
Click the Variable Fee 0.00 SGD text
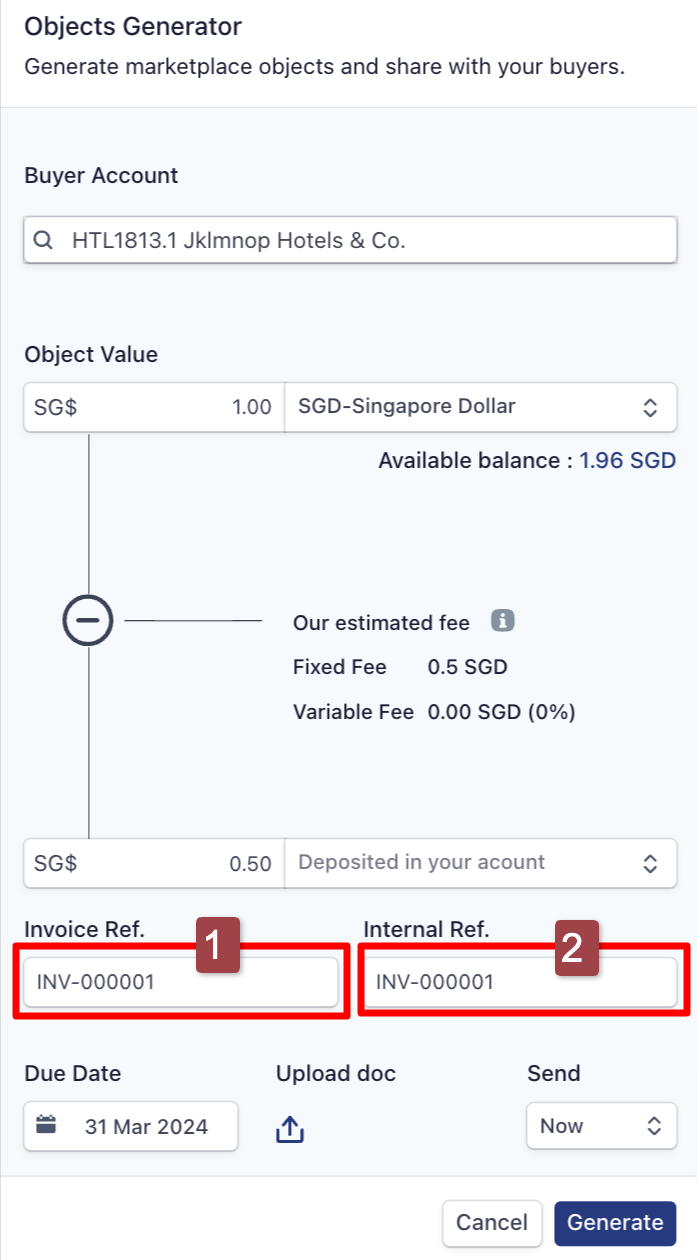434,713
